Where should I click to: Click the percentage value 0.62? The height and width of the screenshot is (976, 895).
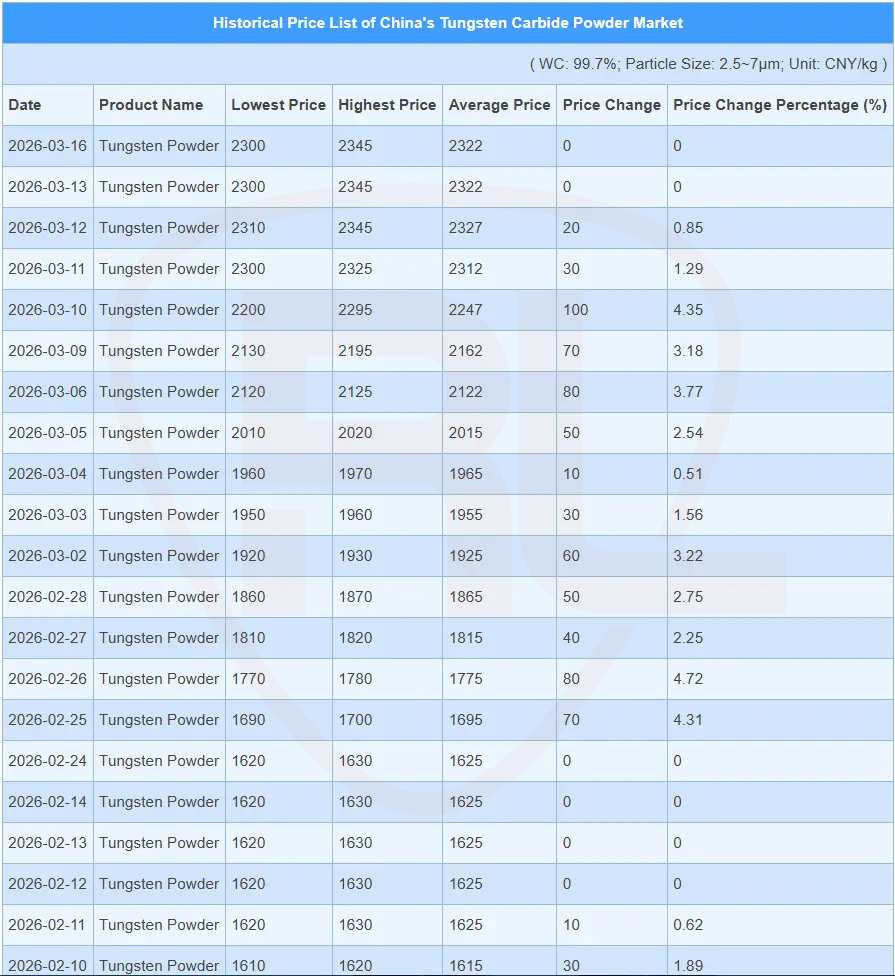tap(688, 925)
